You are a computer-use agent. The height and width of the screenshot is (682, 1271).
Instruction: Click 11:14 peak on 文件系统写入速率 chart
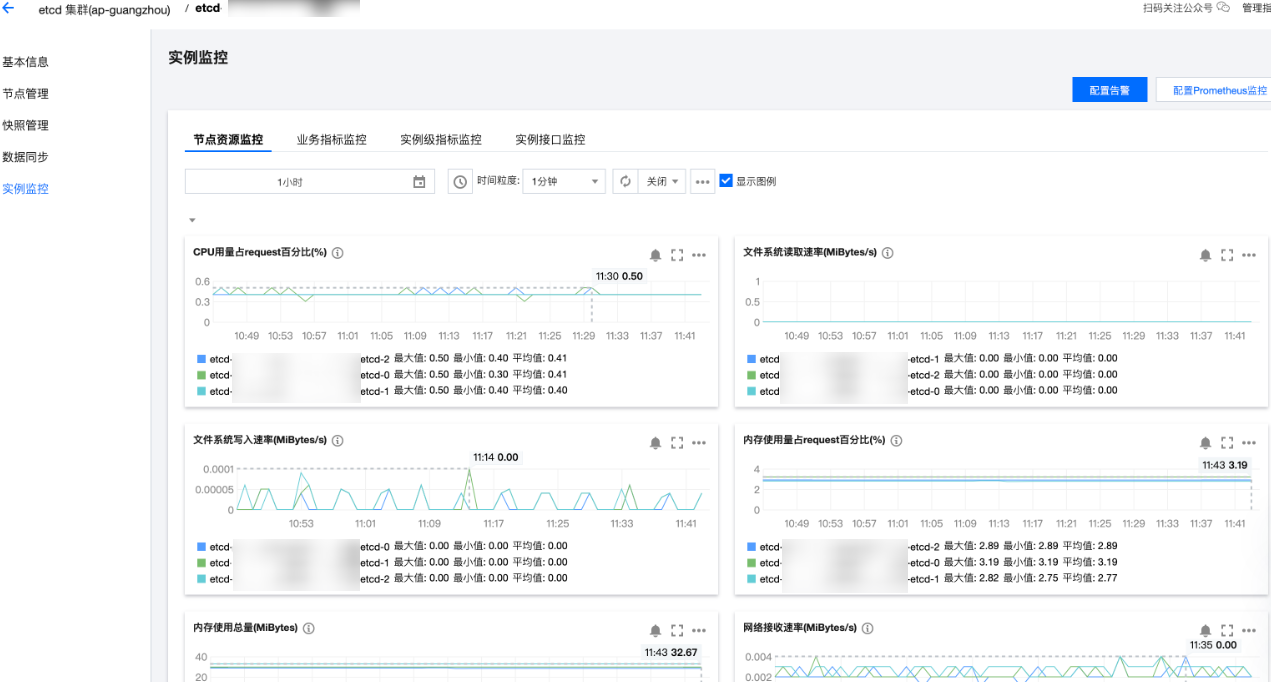(470, 470)
